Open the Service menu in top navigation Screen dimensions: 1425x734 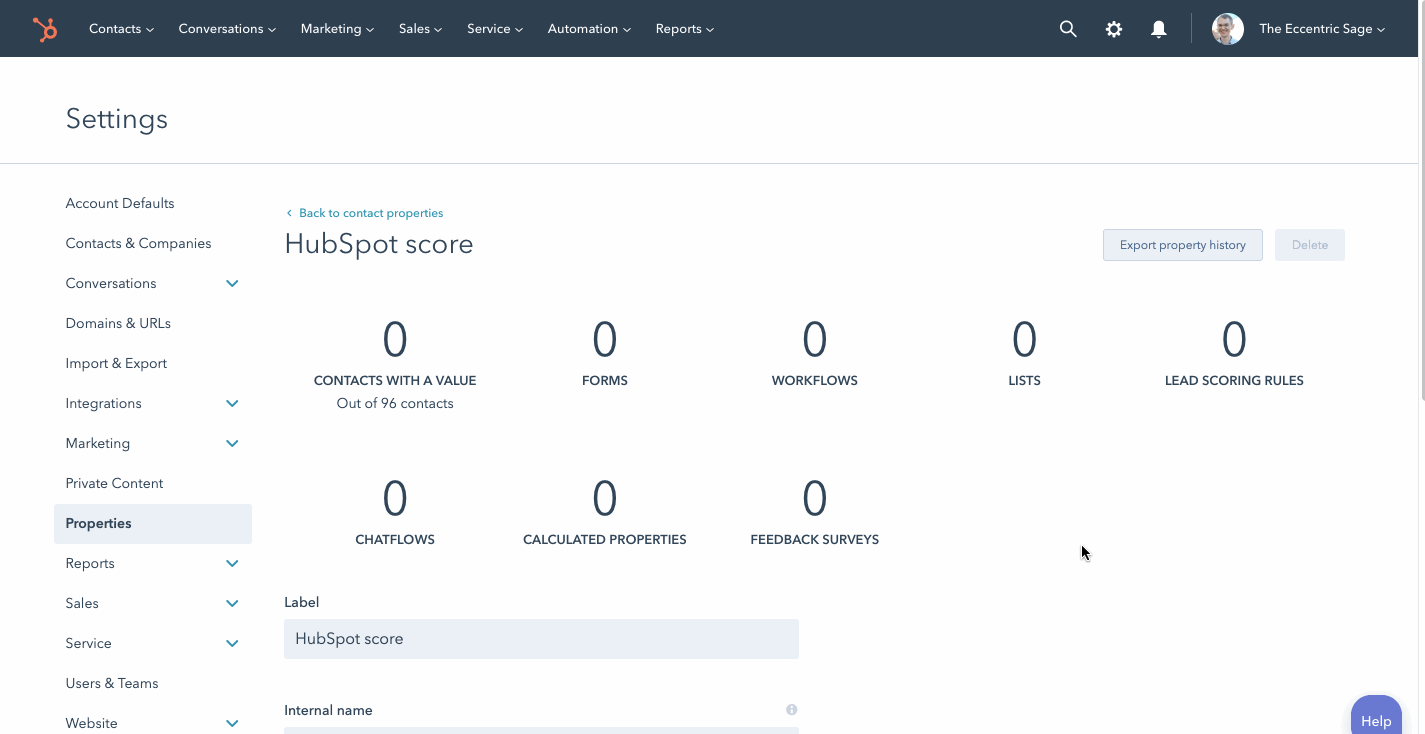[494, 28]
